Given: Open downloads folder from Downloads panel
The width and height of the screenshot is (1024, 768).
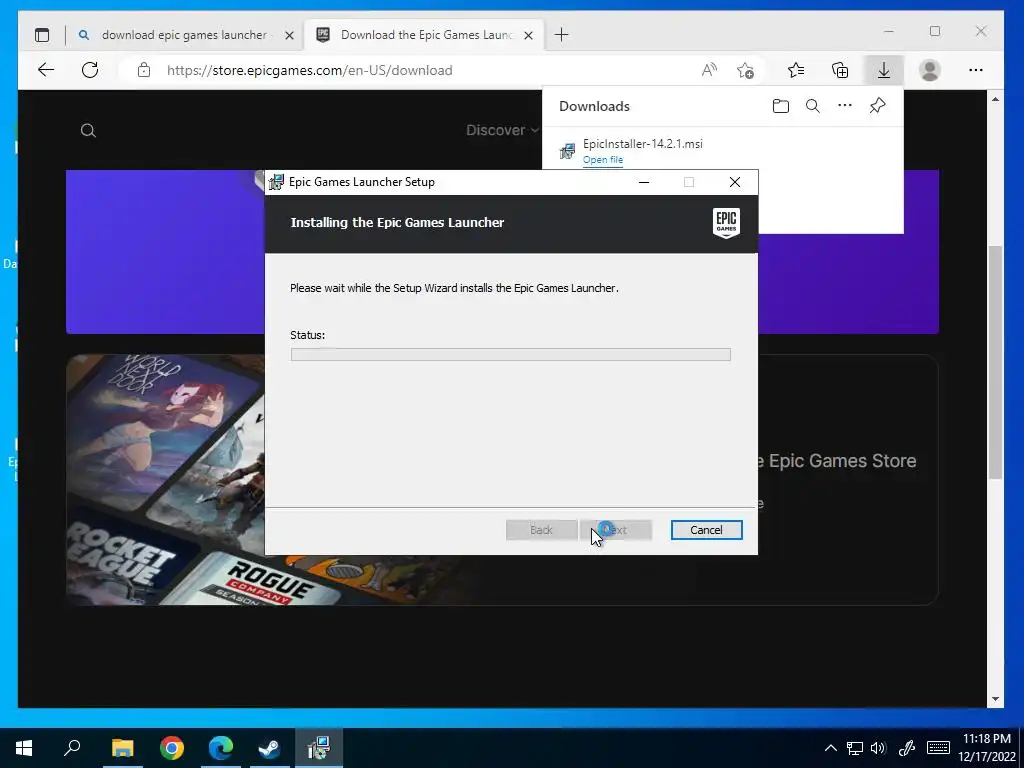Looking at the screenshot, I should click(x=780, y=106).
